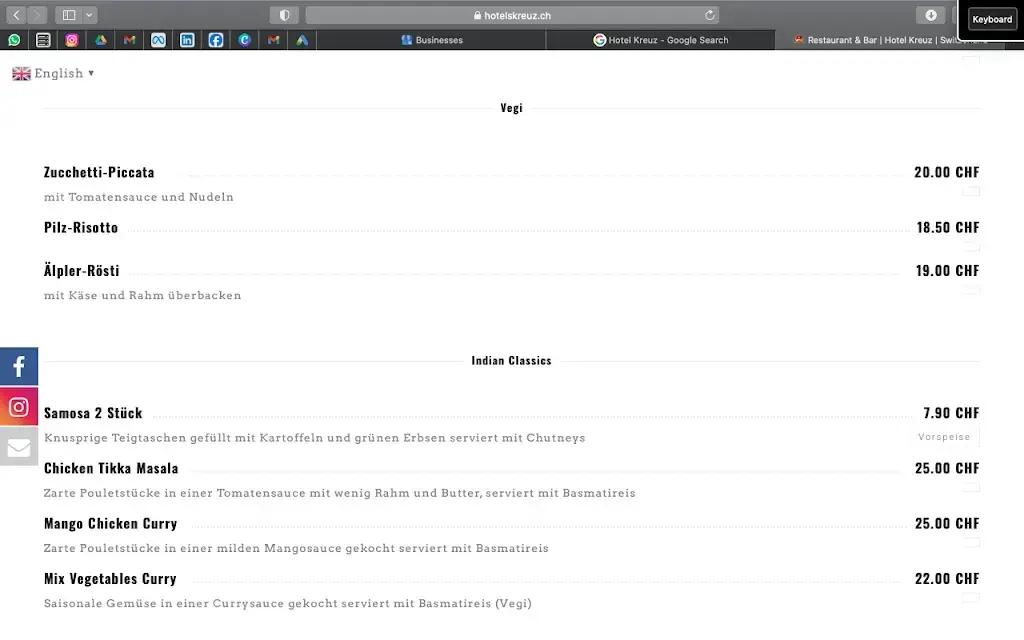Viewport: 1024px width, 640px height.
Task: Click the hotelskreuz.ch address bar
Action: (x=512, y=15)
